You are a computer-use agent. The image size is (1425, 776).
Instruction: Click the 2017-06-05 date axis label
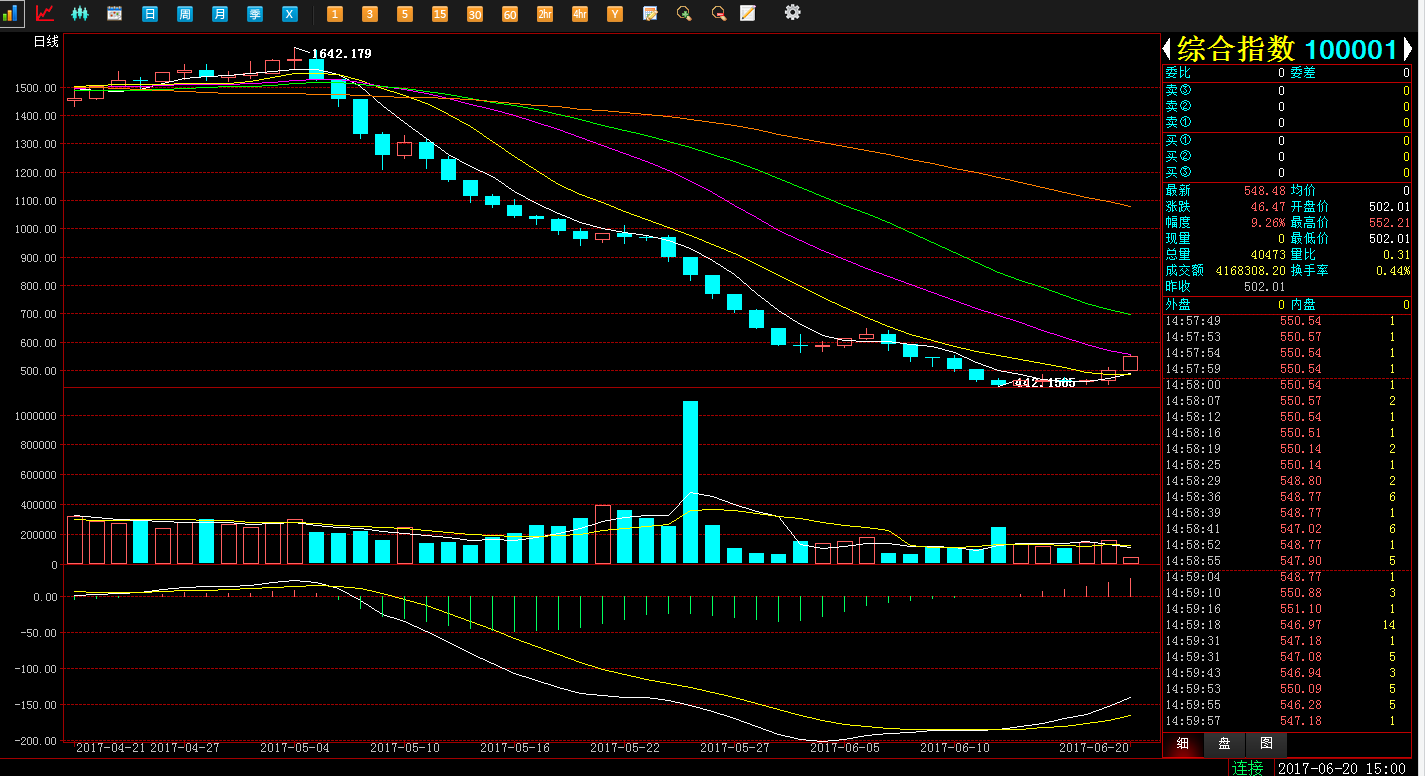(x=845, y=748)
